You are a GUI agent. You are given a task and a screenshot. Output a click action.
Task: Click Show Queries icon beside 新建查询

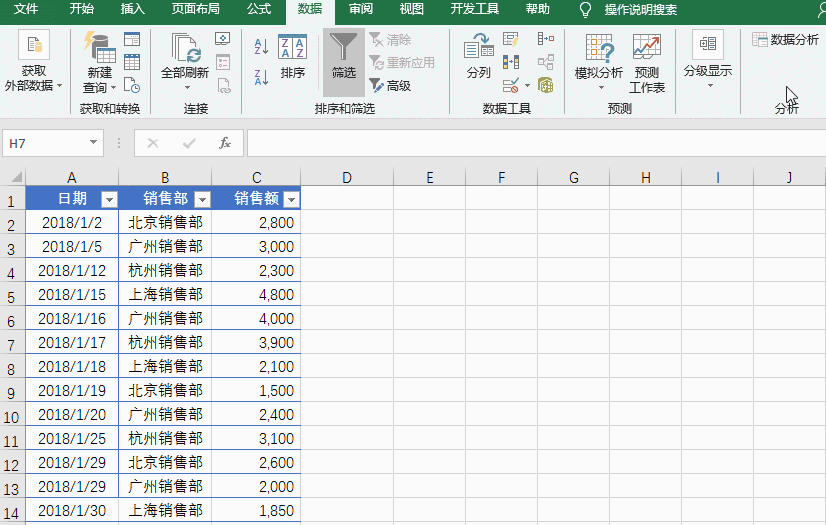click(x=132, y=39)
